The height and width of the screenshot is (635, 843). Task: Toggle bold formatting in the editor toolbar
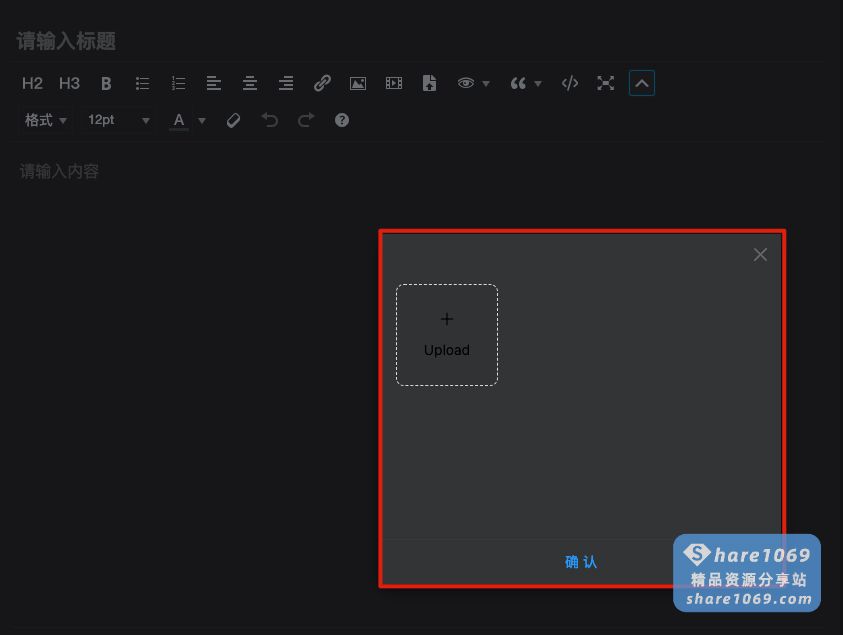coord(106,83)
